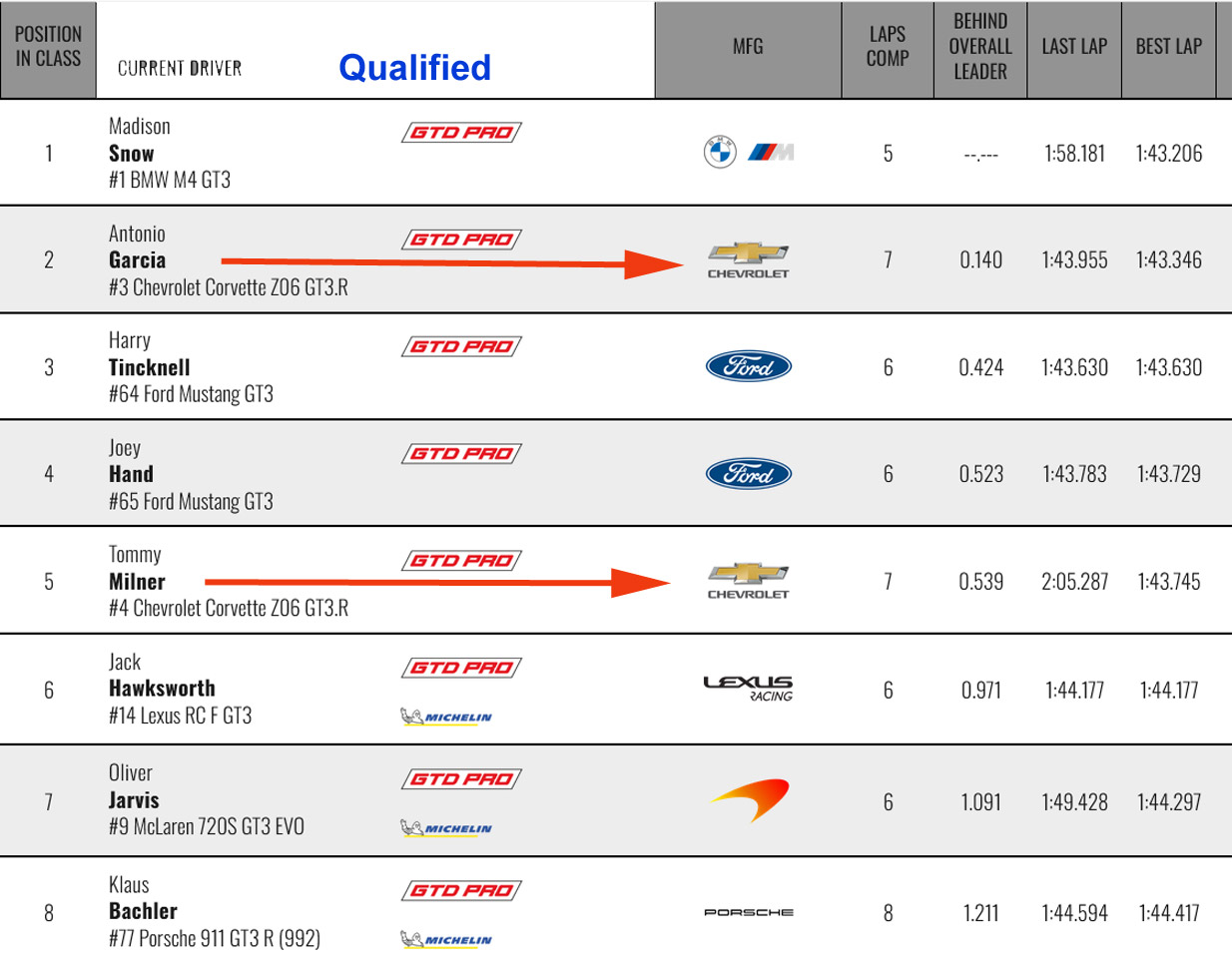
Task: Click Michelin logo in Hawksworth's row
Action: coord(446,717)
